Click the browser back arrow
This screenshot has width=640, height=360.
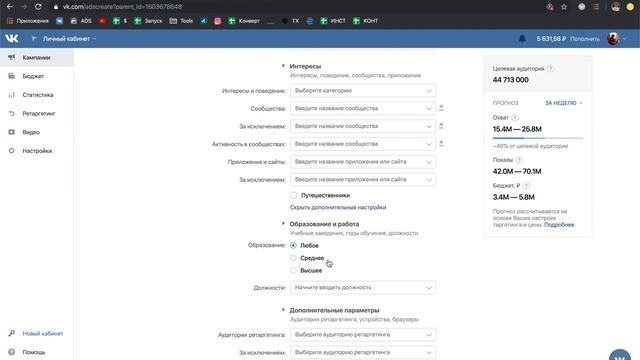coord(9,7)
